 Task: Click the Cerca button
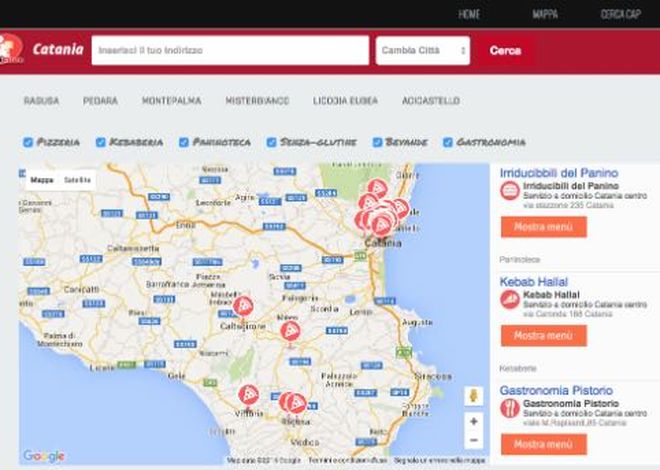click(505, 50)
